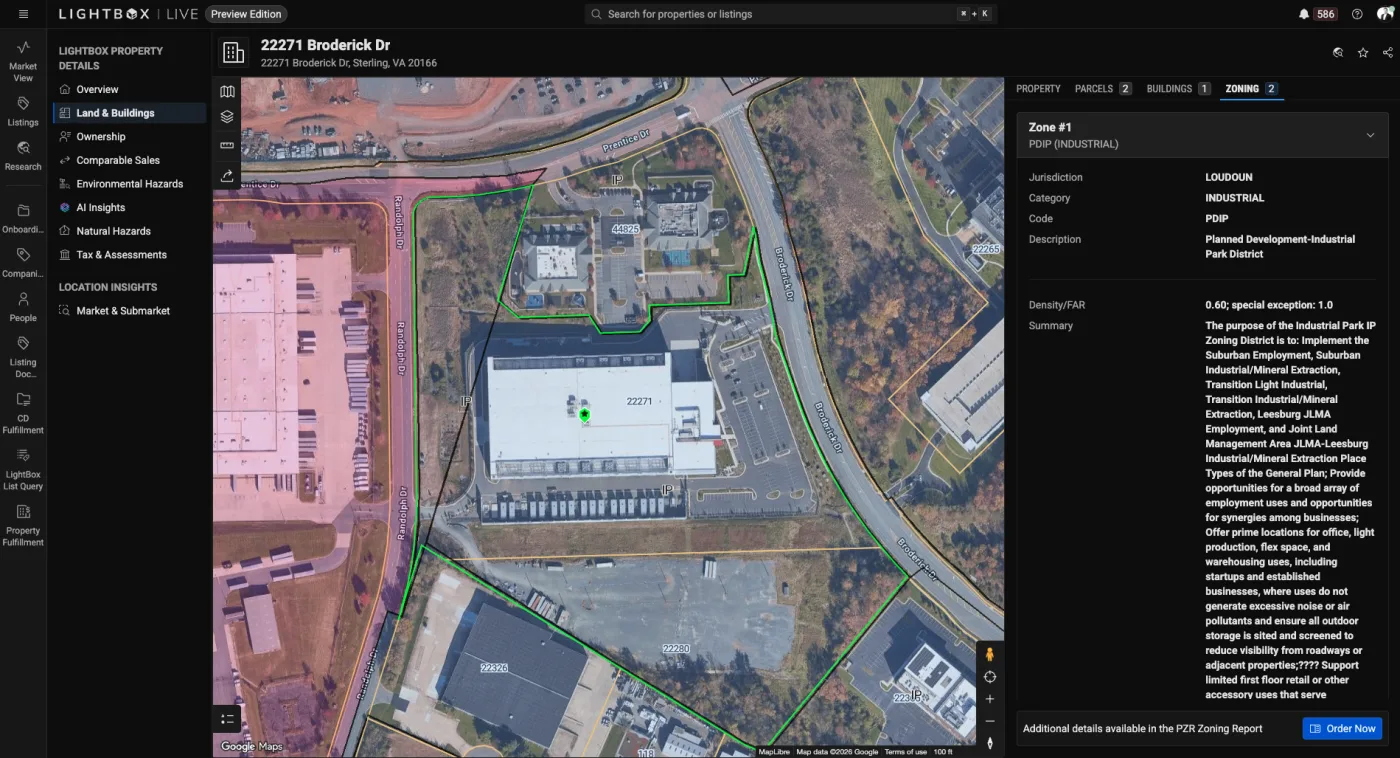This screenshot has width=1400, height=758.
Task: Open the user profile avatar menu
Action: (1385, 14)
